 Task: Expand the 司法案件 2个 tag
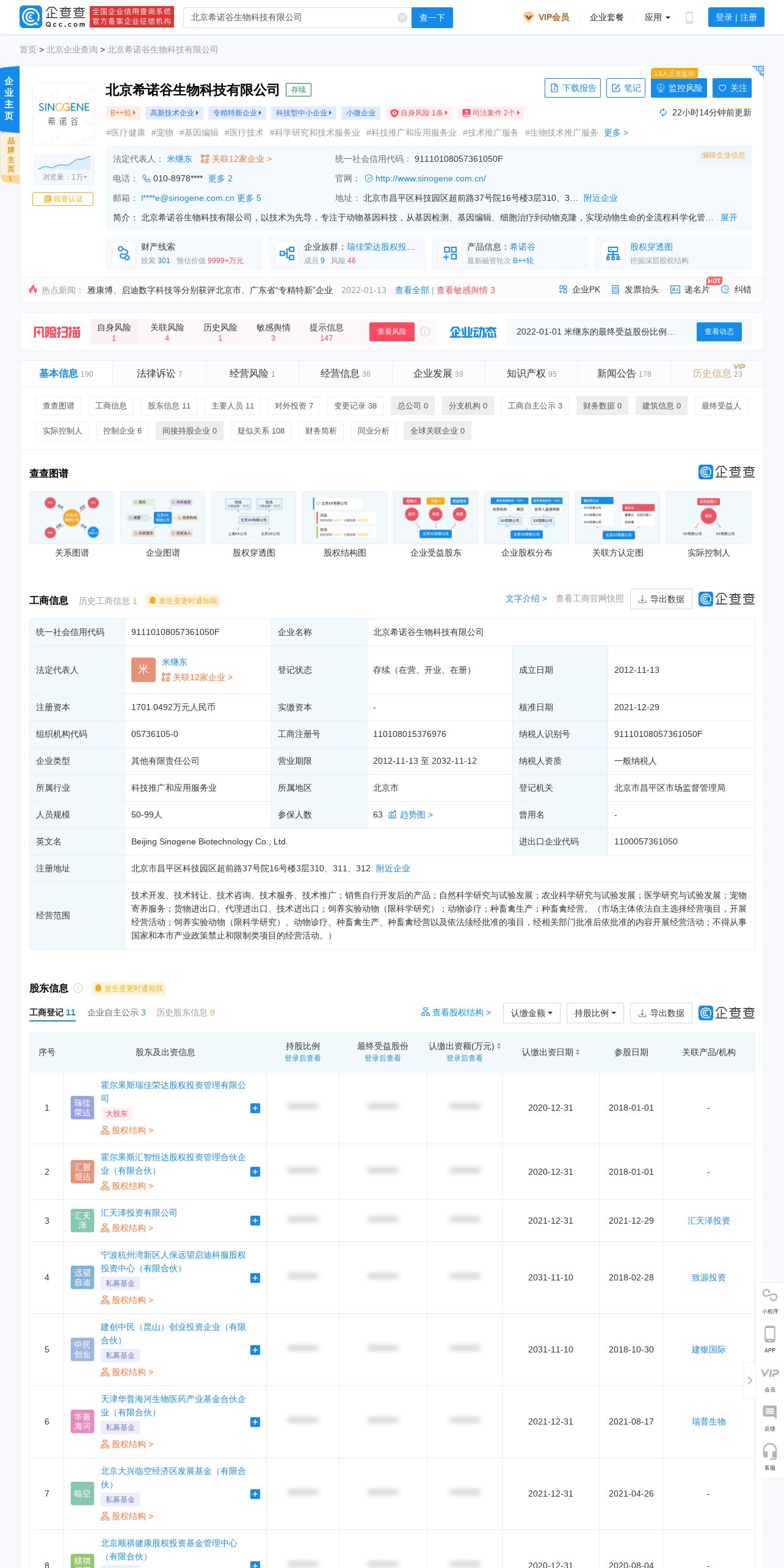coord(492,113)
